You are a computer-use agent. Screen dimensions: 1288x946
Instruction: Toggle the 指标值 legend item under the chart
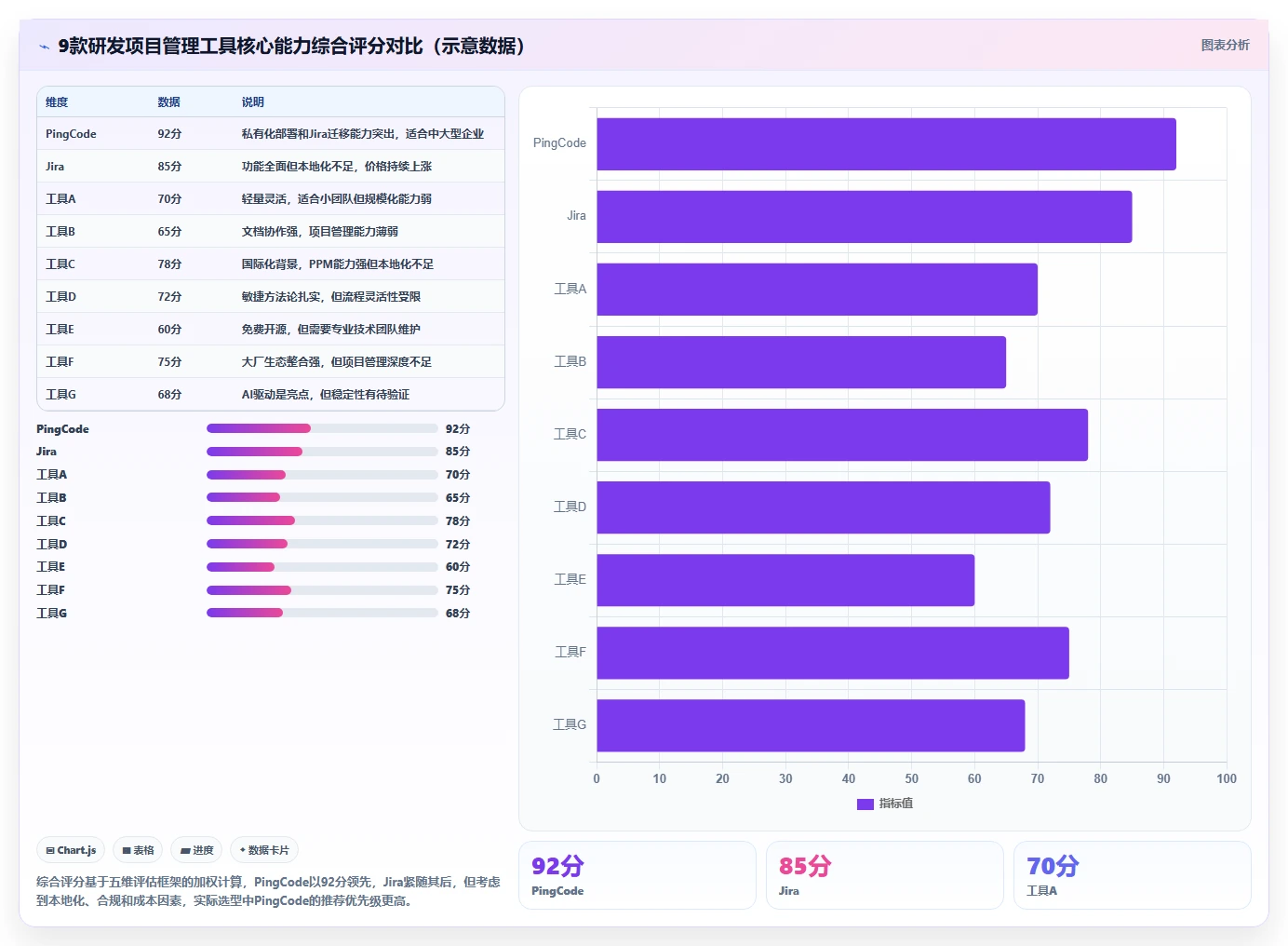[885, 804]
